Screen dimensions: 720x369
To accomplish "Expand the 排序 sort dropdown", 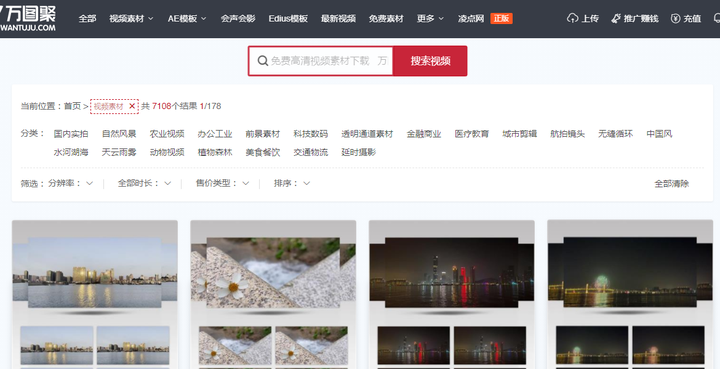I will point(292,183).
